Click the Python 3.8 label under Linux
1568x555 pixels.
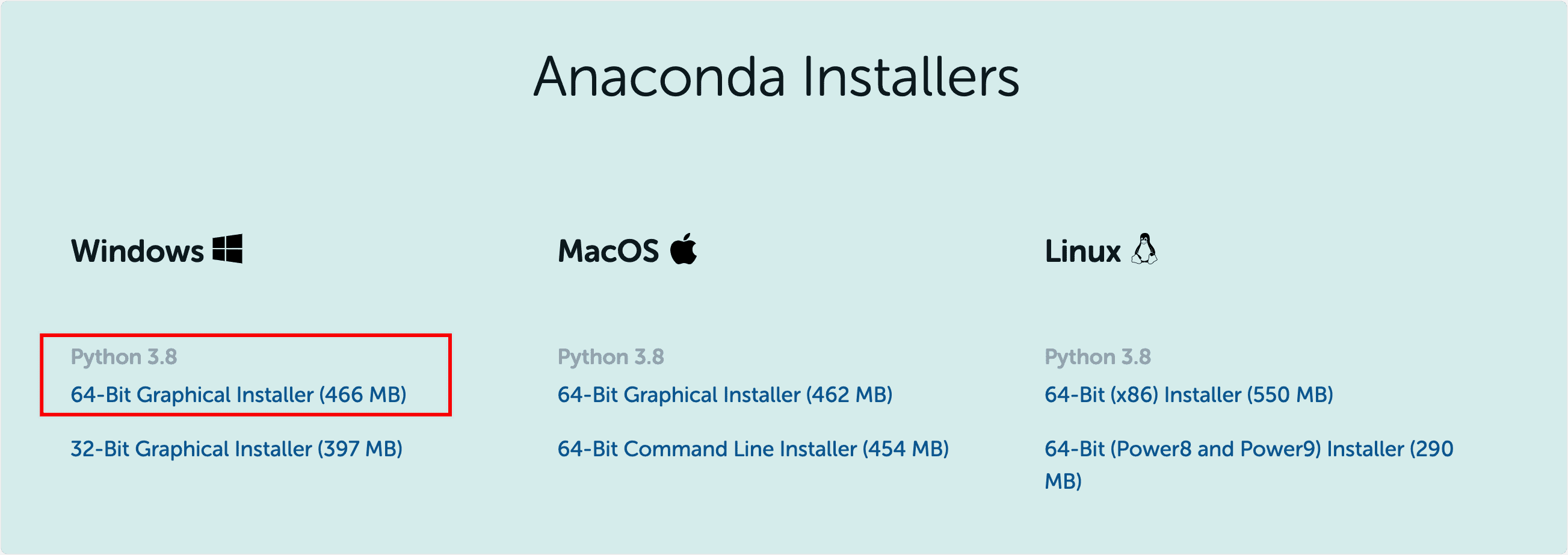click(x=1097, y=356)
